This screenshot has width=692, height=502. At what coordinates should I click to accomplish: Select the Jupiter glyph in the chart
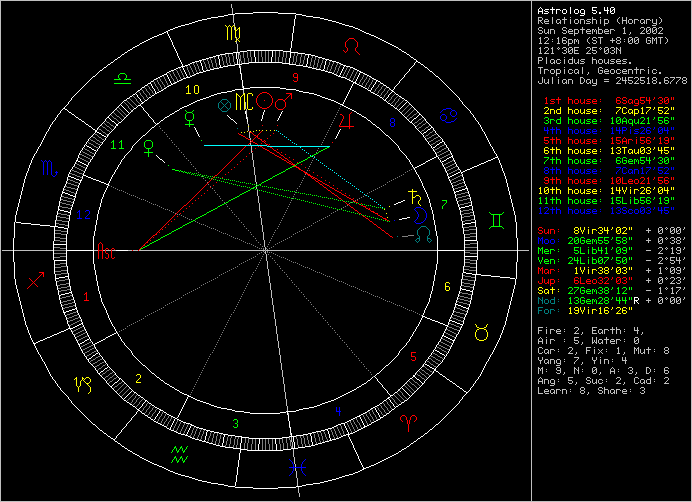tap(345, 122)
